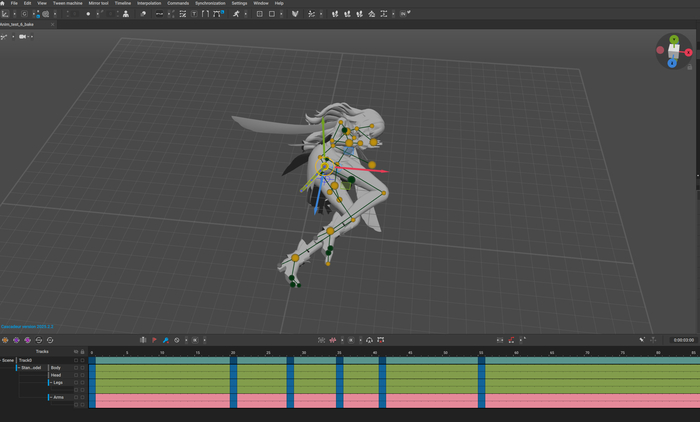Click the red X axis on the viewport gizmo
This screenshot has width=700, height=422.
click(x=688, y=52)
